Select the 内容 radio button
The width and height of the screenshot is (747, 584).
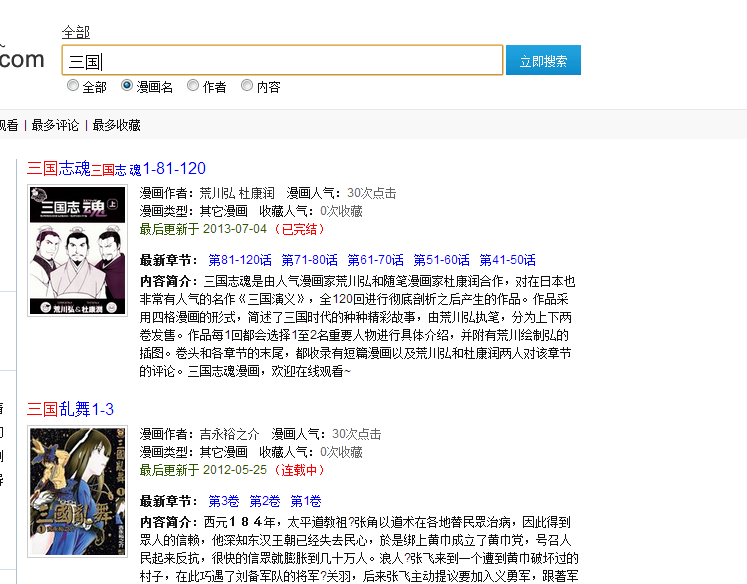(x=247, y=85)
